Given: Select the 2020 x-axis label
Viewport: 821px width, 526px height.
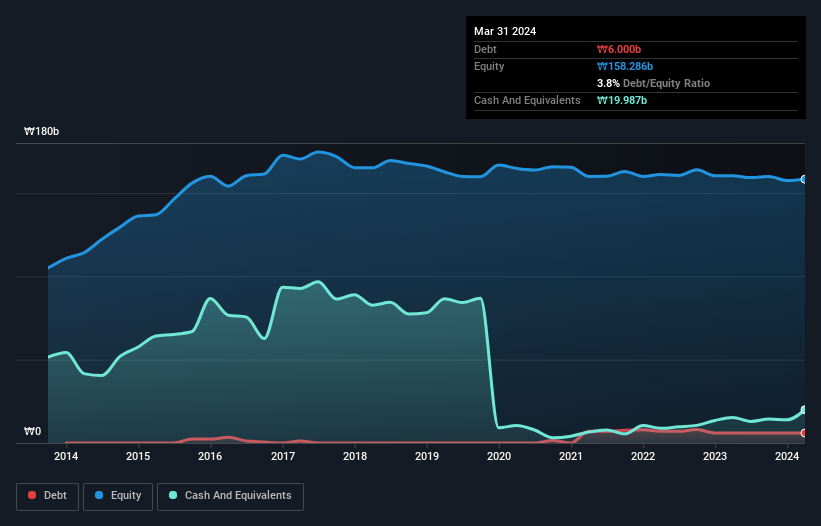Looking at the screenshot, I should pyautogui.click(x=499, y=456).
